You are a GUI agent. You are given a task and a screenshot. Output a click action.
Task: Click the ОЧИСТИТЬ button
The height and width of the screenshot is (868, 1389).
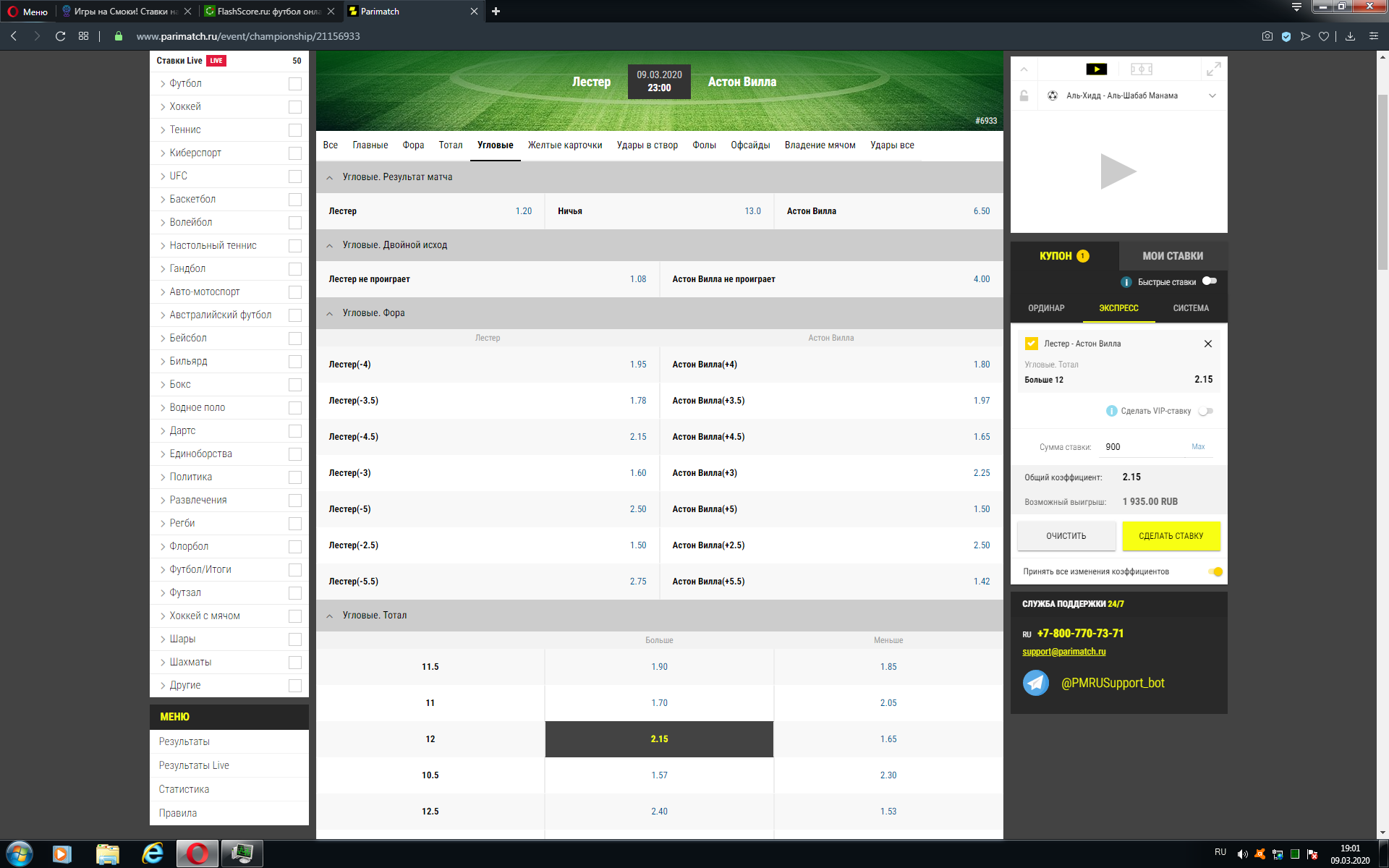[1066, 536]
